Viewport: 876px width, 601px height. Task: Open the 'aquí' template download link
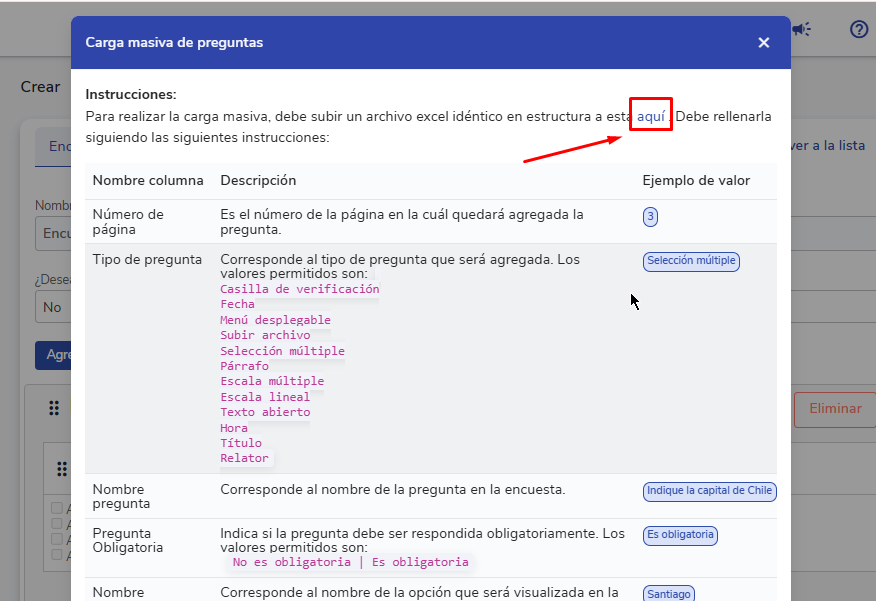[651, 117]
